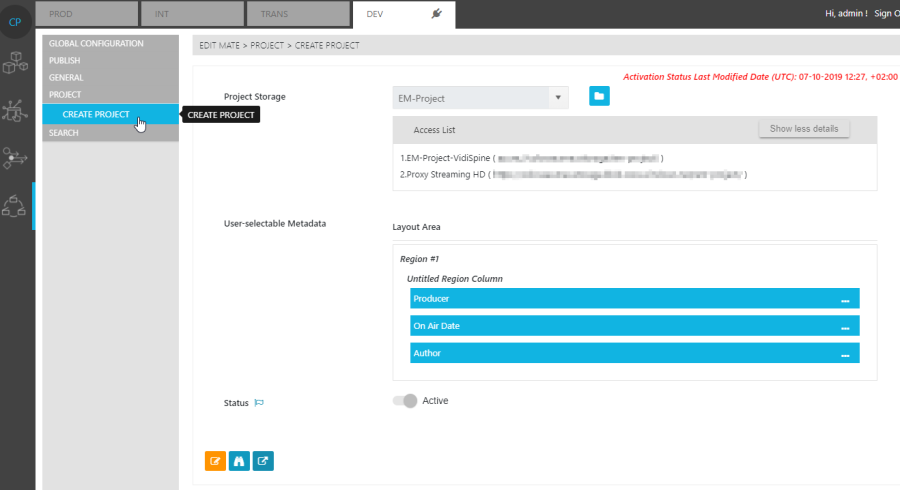Select the Producer metadata field

pos(634,298)
